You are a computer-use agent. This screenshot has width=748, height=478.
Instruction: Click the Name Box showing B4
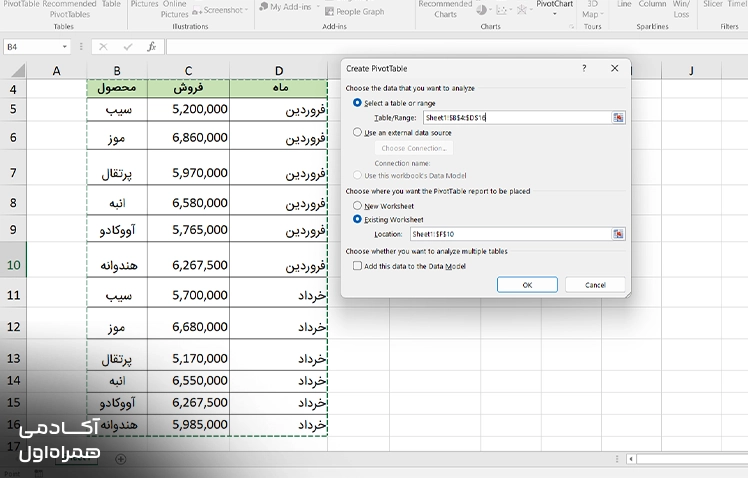32,47
